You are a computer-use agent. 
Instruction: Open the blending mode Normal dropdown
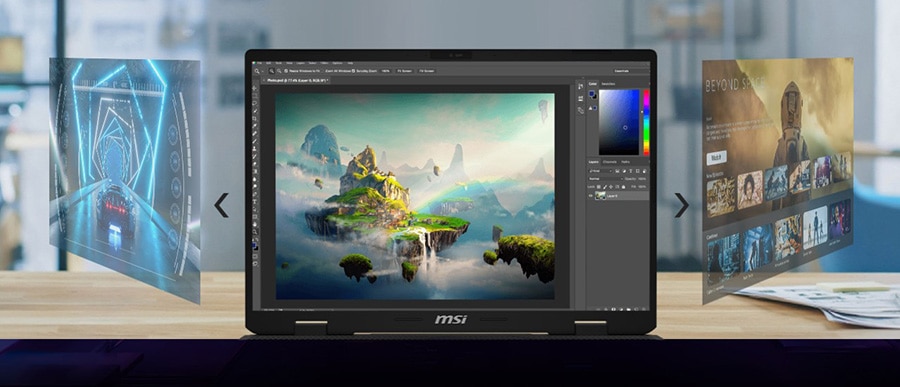click(606, 179)
